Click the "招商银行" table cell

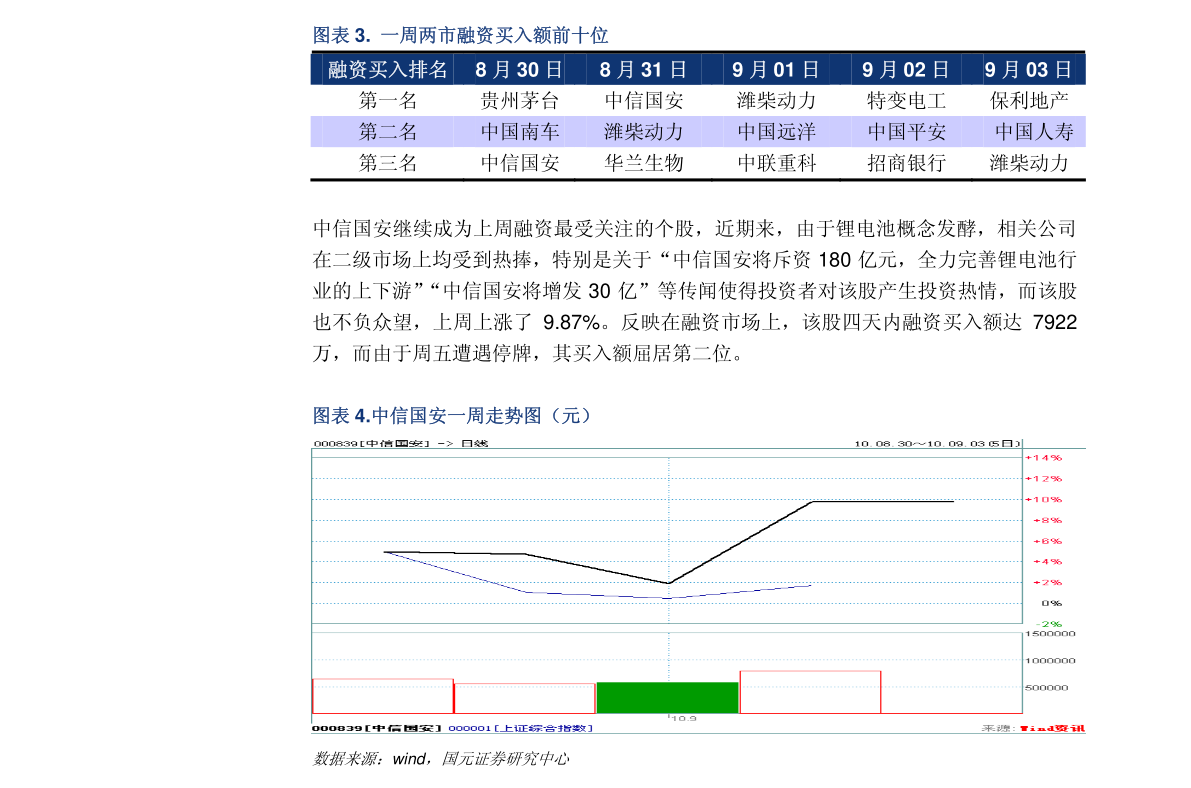(906, 163)
